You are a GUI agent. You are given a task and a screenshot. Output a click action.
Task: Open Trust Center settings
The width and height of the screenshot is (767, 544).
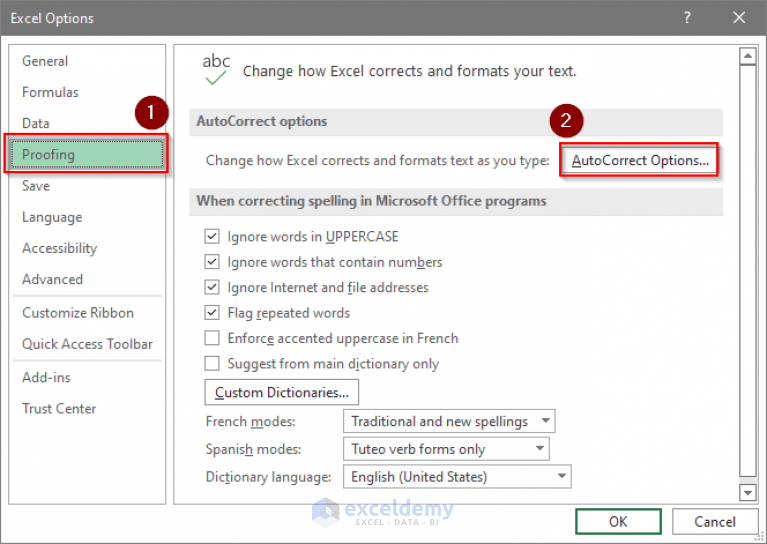59,408
